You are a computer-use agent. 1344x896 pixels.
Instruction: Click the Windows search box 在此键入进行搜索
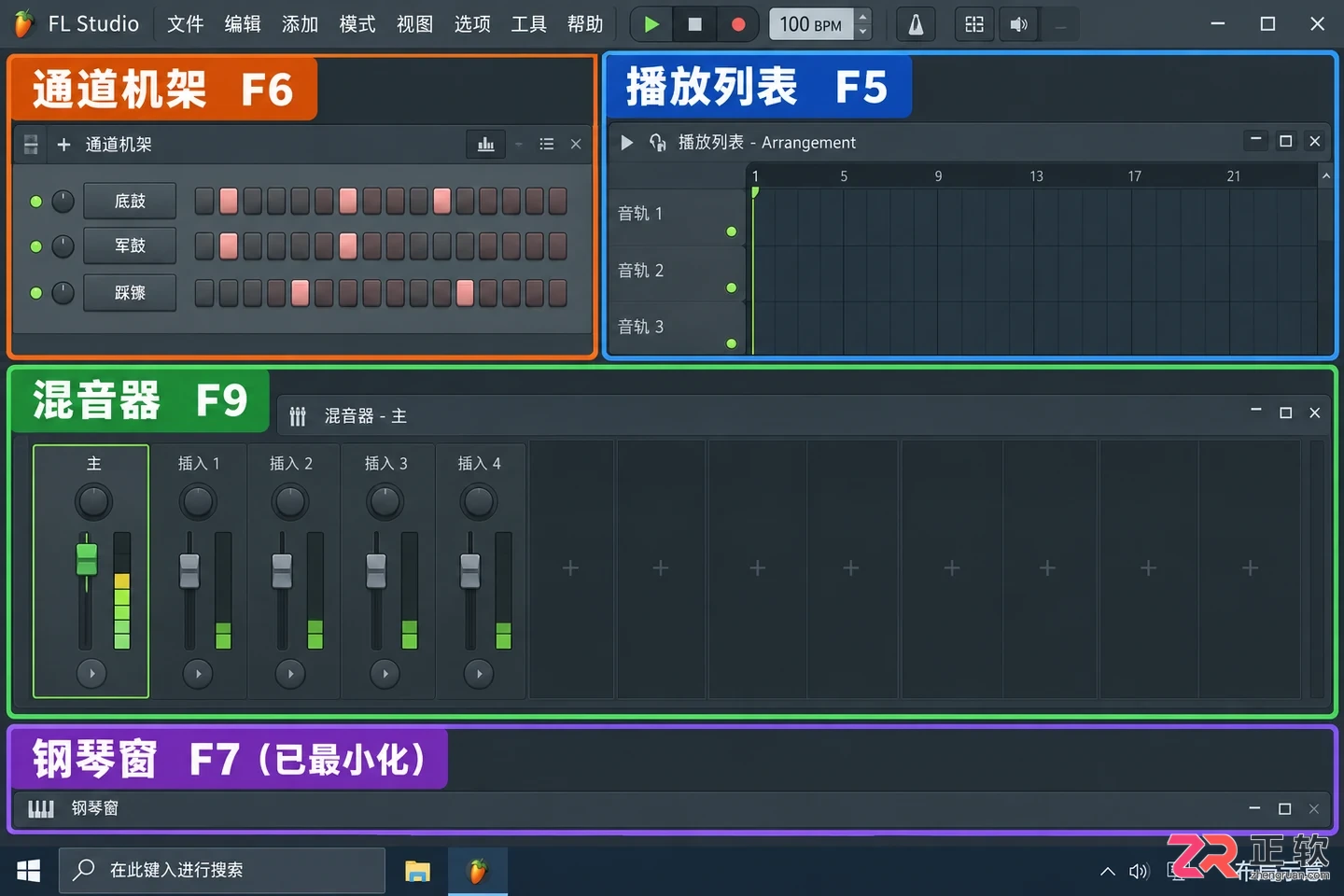pos(222,871)
